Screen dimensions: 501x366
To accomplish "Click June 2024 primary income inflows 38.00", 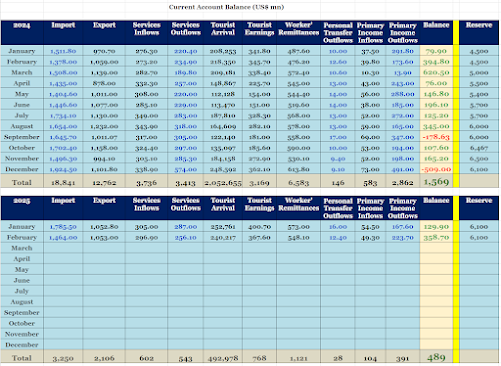I will point(370,105).
